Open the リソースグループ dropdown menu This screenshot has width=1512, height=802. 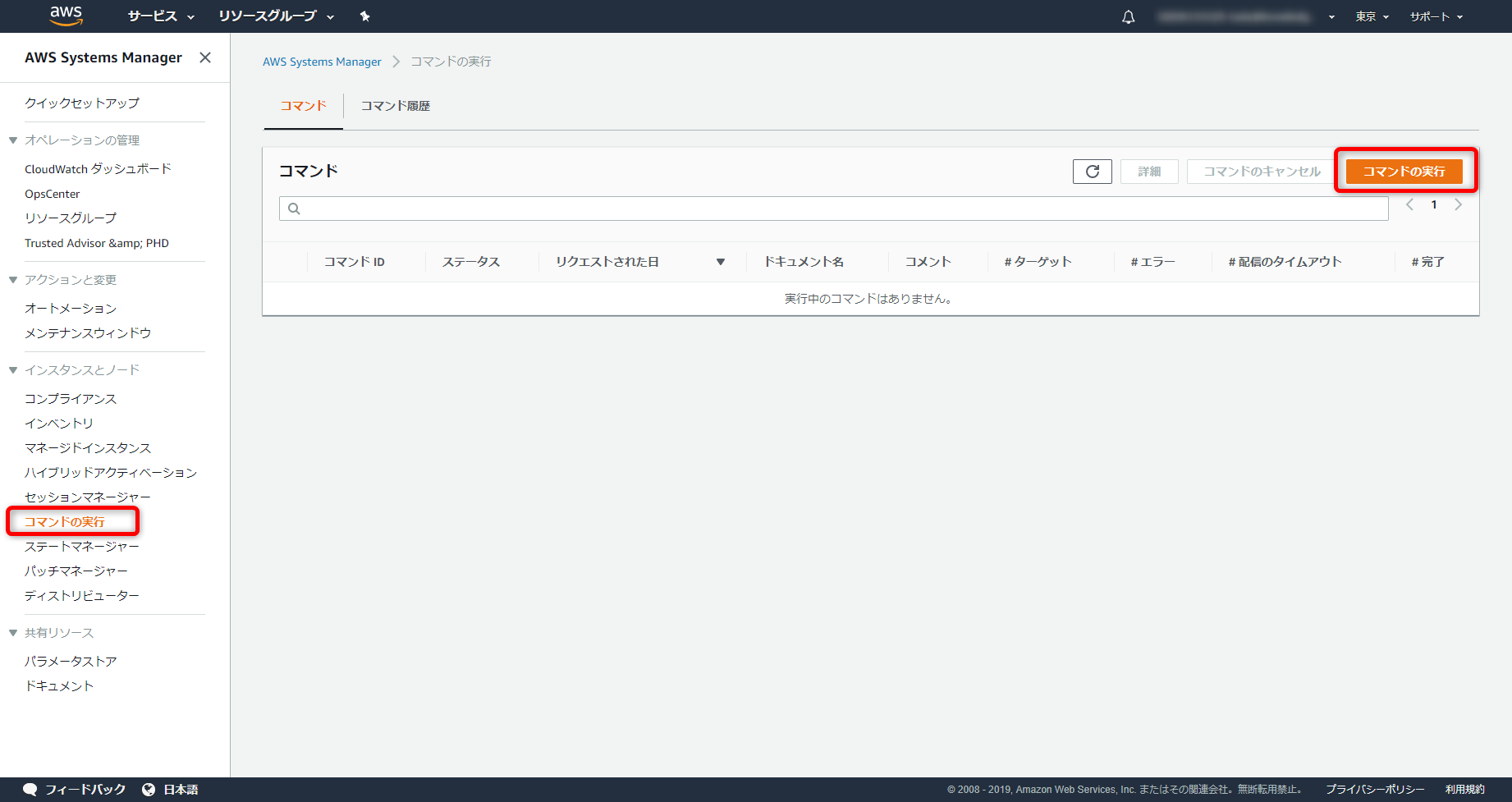[x=277, y=16]
